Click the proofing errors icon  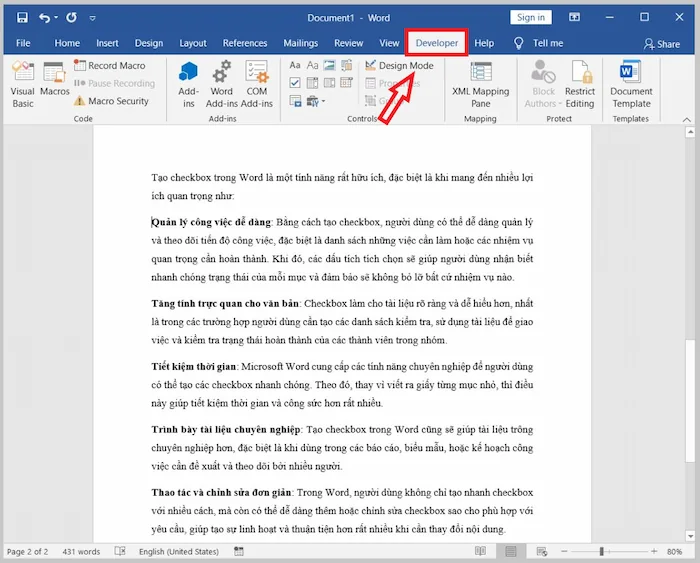click(x=120, y=551)
